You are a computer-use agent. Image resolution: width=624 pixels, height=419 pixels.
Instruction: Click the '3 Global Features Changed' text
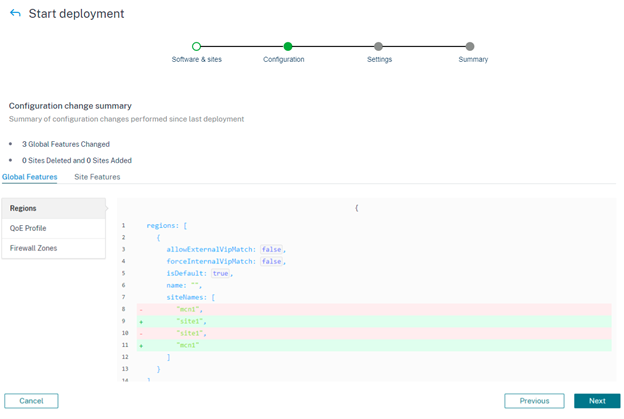pyautogui.click(x=66, y=144)
